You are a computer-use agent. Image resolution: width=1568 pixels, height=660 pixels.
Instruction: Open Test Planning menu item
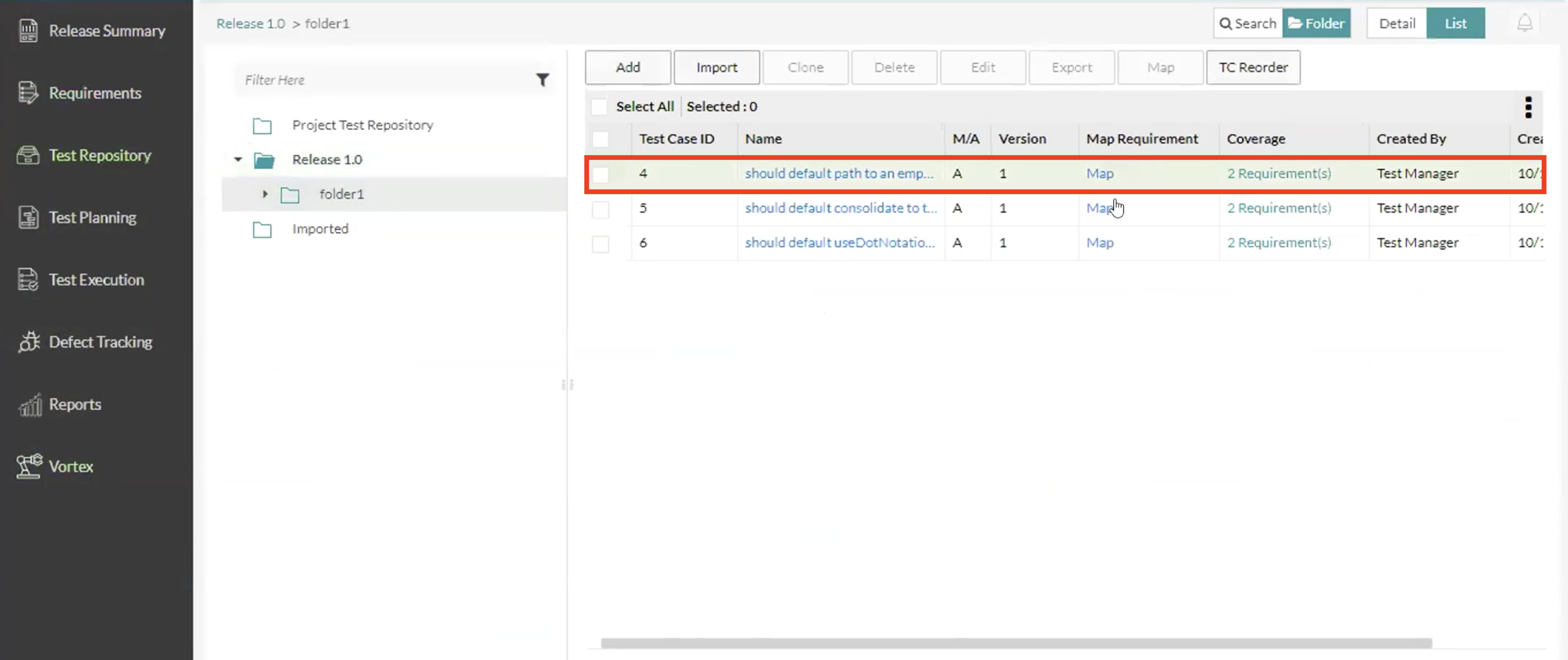[x=92, y=217]
